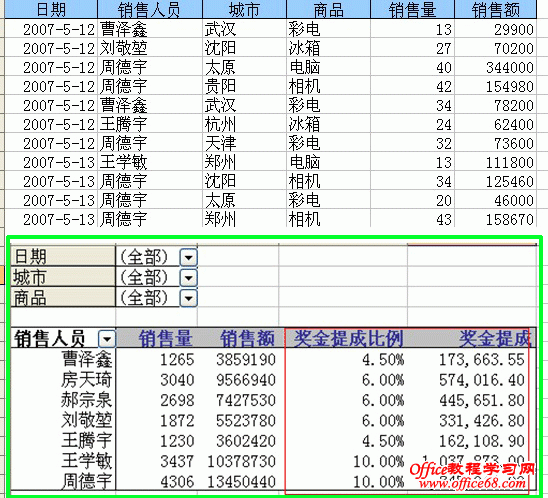Image resolution: width=548 pixels, height=498 pixels.
Task: Select sales amount cell 111800
Action: (495, 162)
